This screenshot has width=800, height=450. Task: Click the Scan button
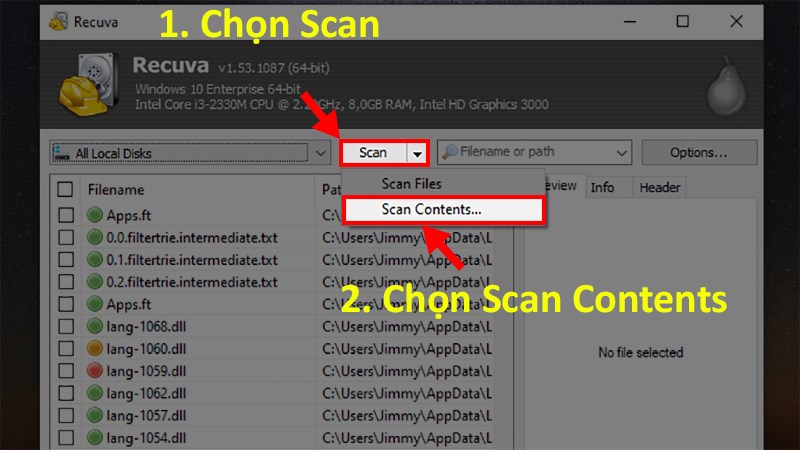pos(373,153)
